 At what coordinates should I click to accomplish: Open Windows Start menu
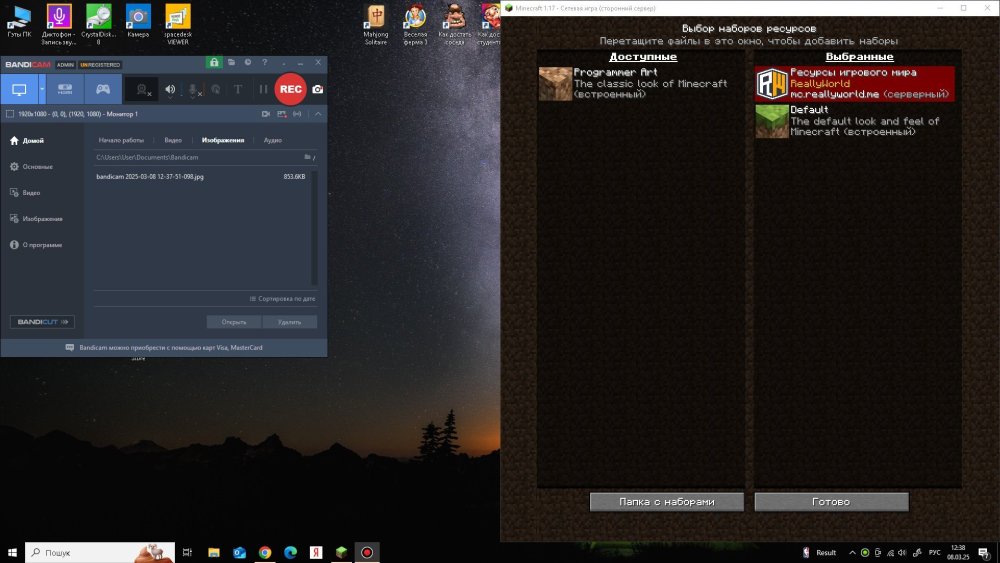click(x=12, y=552)
